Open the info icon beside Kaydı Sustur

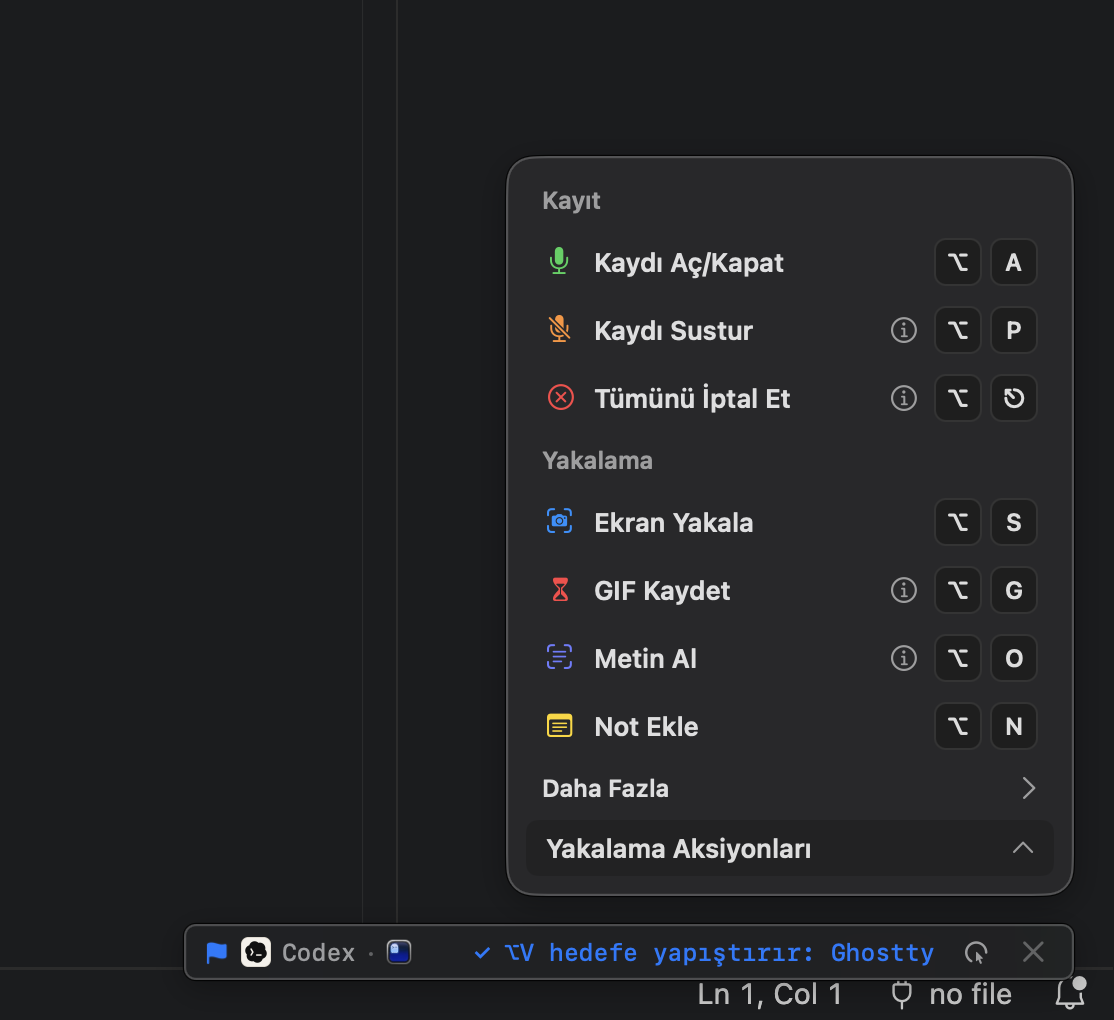click(x=904, y=330)
